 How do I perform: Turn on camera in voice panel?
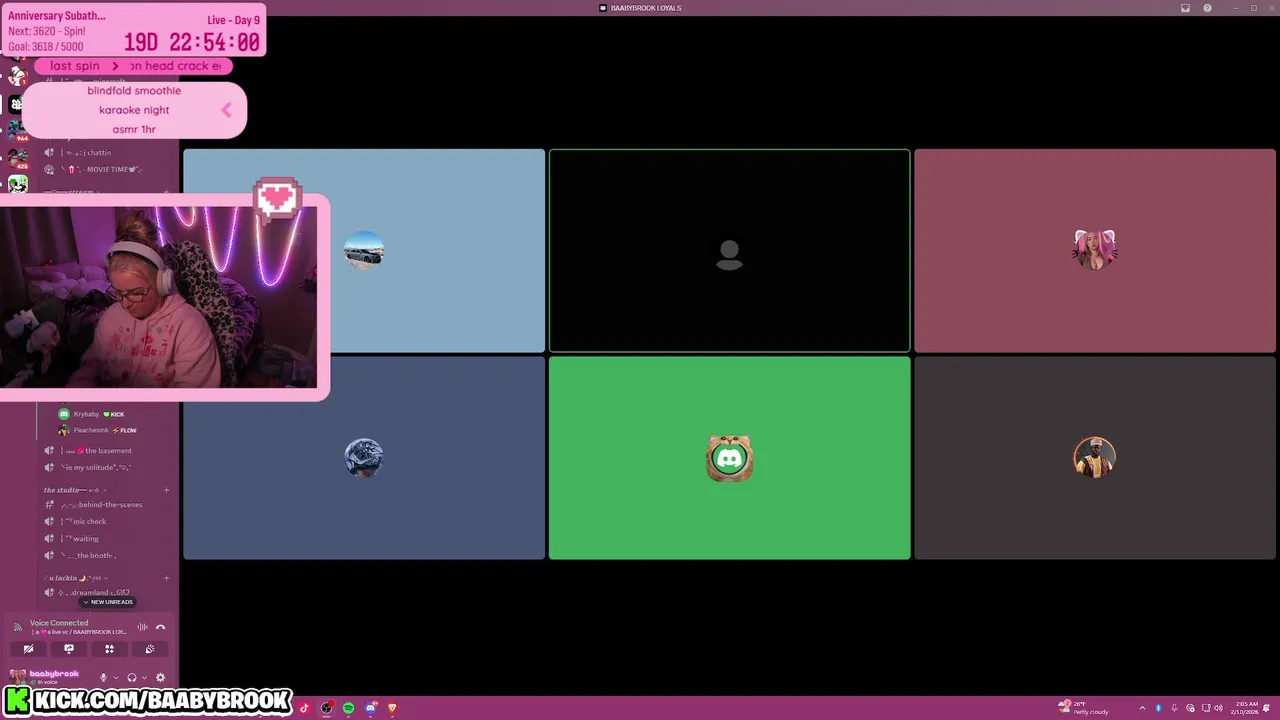pyautogui.click(x=28, y=649)
